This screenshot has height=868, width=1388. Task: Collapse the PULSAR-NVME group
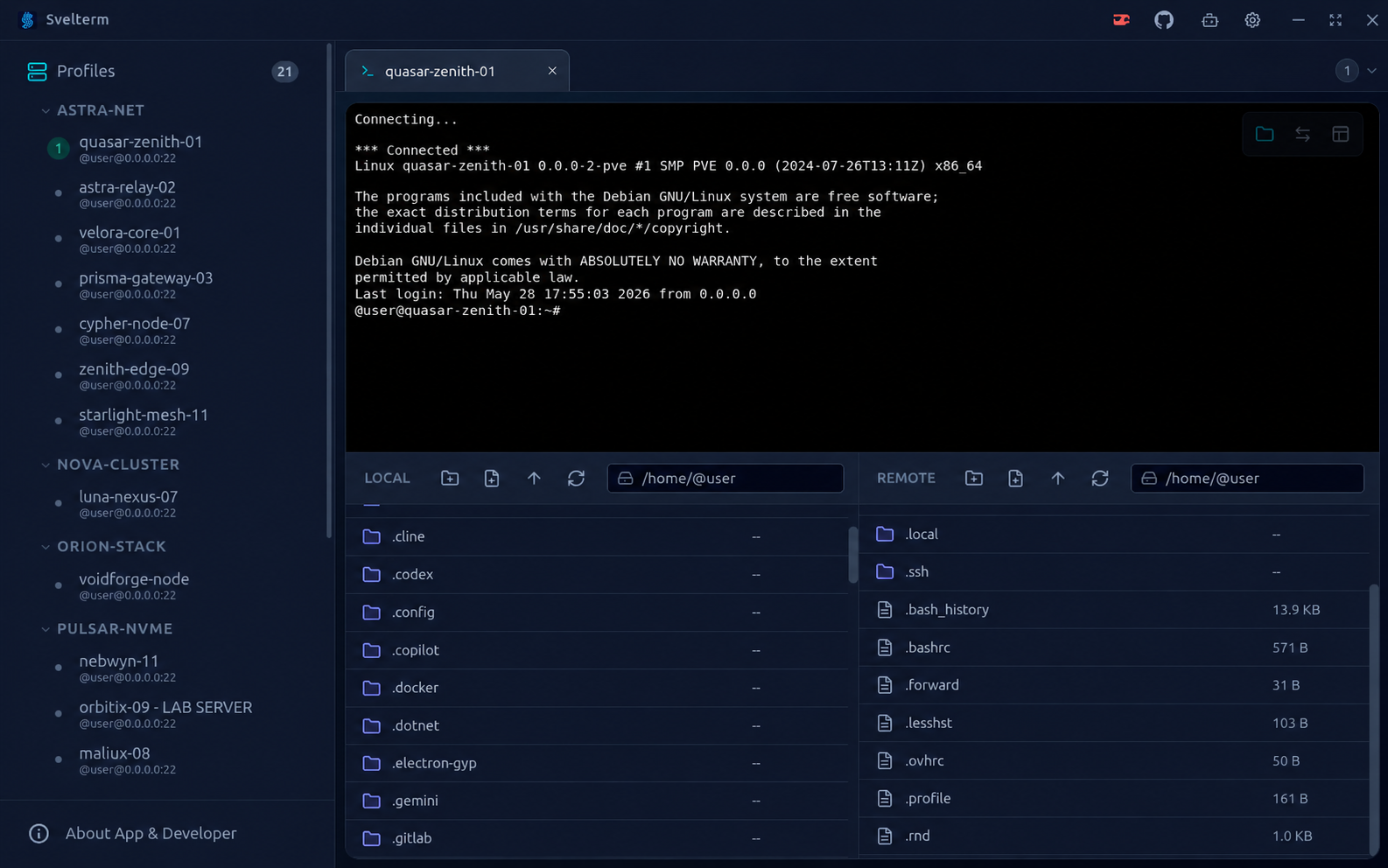(x=46, y=629)
